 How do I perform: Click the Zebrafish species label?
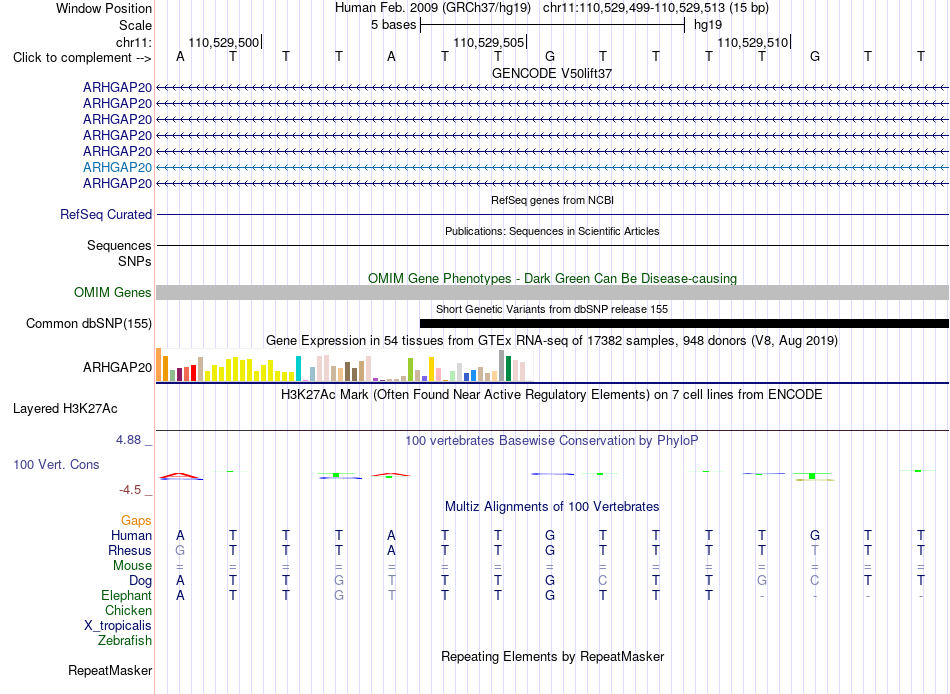point(125,641)
